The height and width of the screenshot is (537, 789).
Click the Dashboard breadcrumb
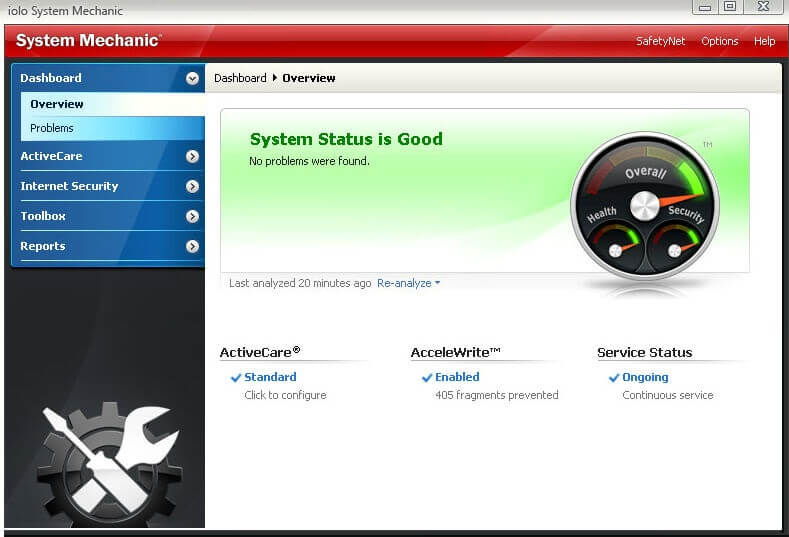click(240, 78)
